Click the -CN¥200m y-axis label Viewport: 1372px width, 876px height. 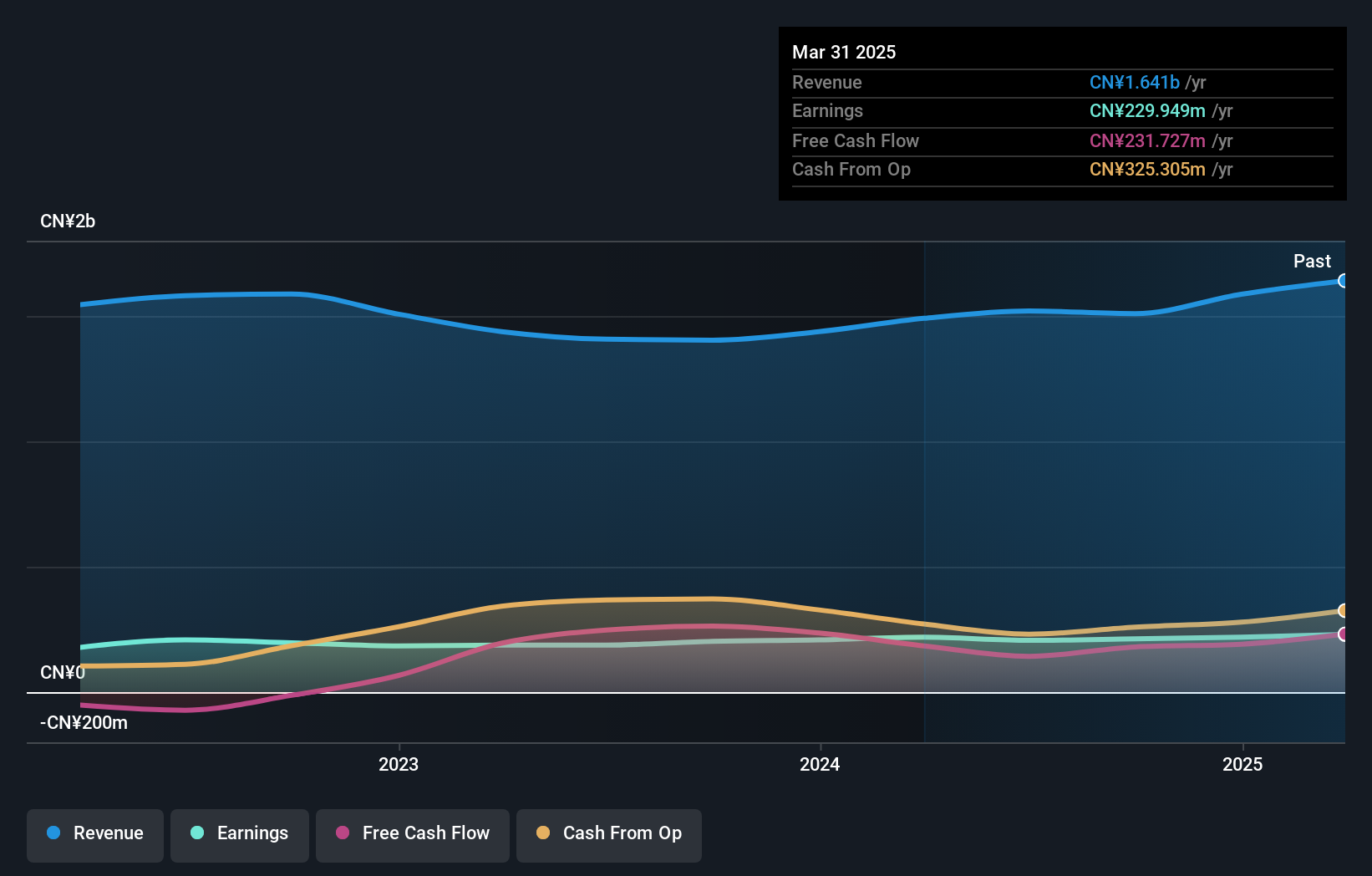click(x=84, y=723)
